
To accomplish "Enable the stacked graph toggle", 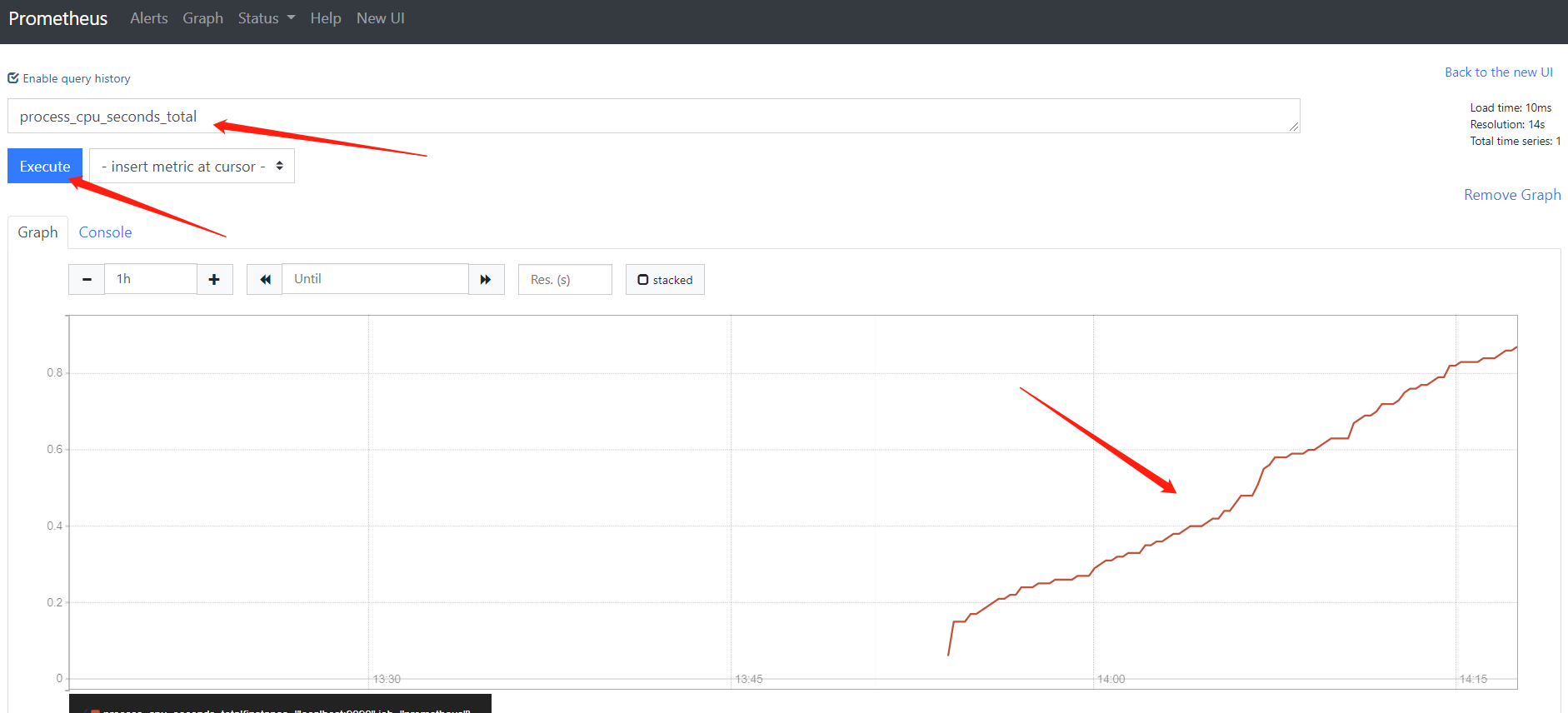I will 665,280.
